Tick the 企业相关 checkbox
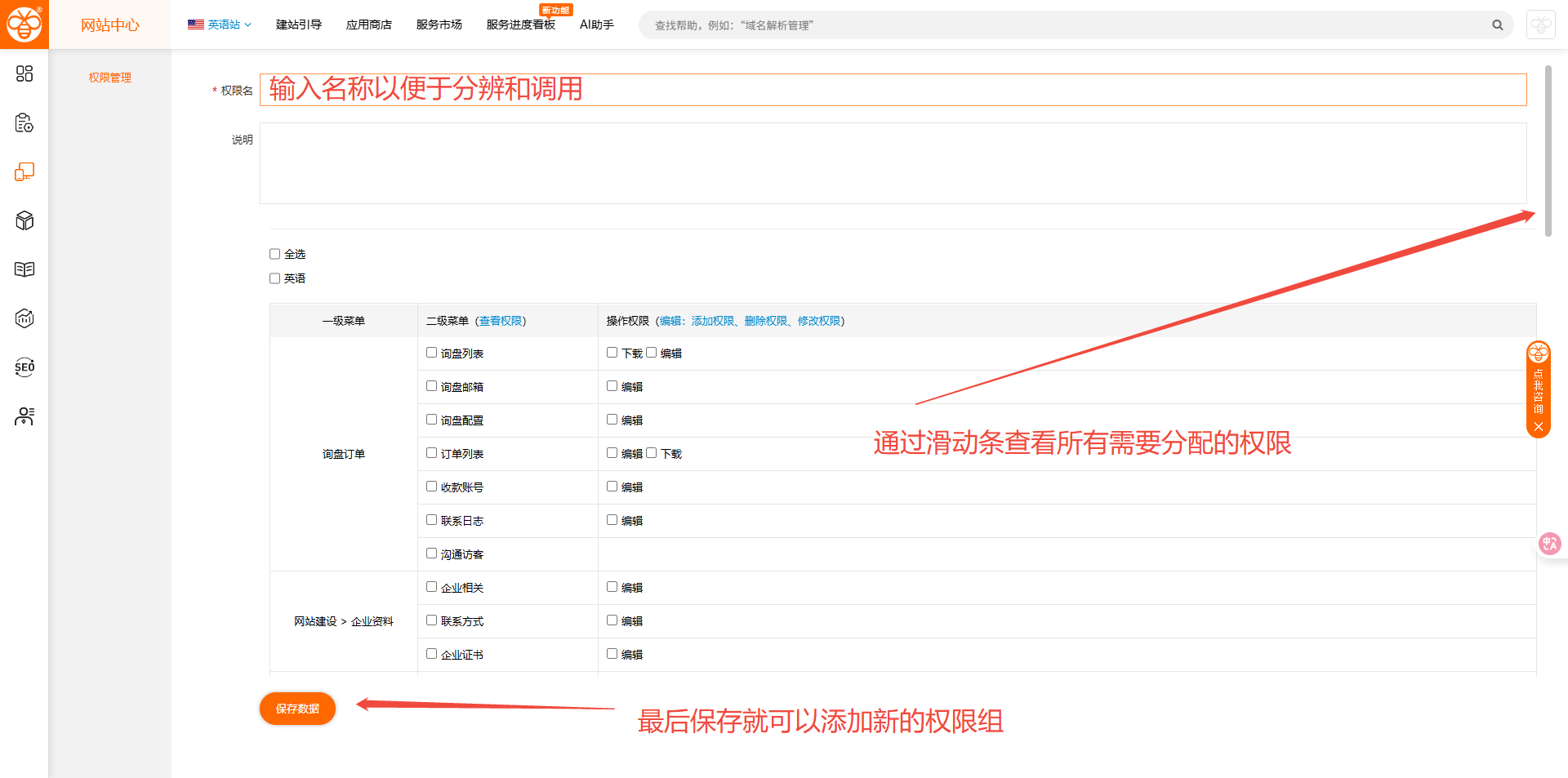Image resolution: width=1568 pixels, height=778 pixels. coord(431,587)
